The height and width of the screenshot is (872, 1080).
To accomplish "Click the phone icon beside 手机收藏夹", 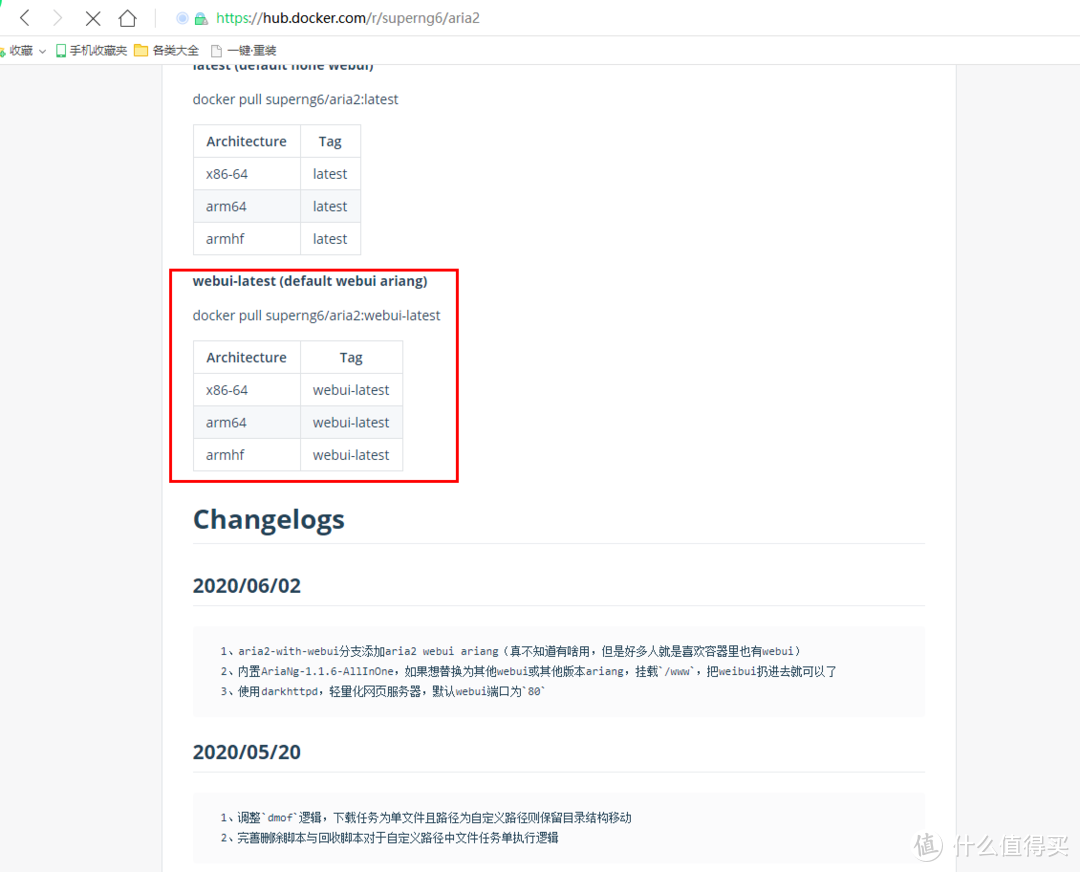I will [x=61, y=50].
